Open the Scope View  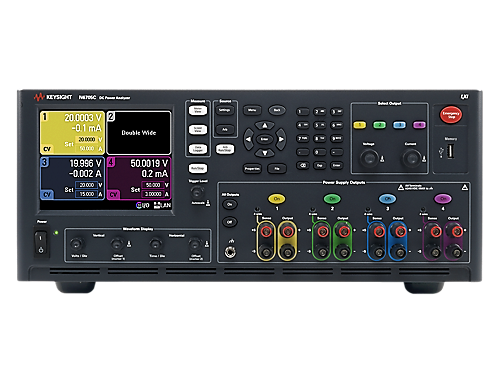tap(198, 129)
